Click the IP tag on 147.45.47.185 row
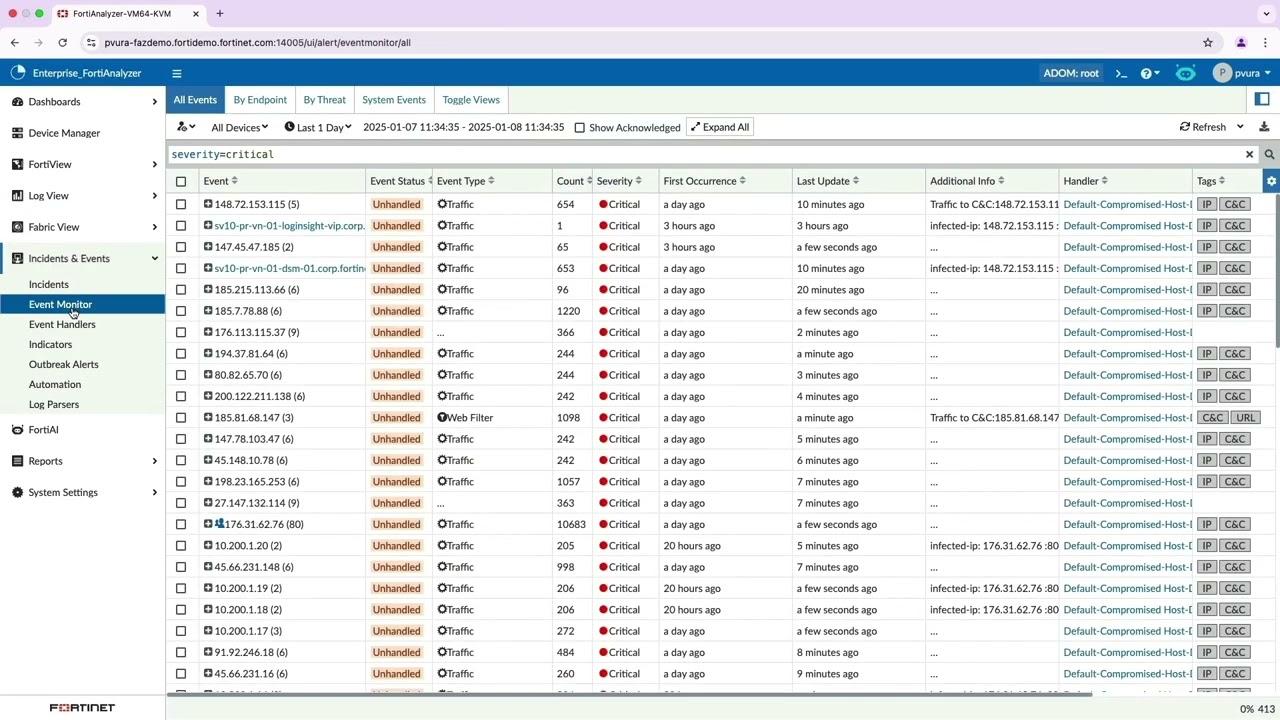The image size is (1280, 720). [x=1207, y=247]
